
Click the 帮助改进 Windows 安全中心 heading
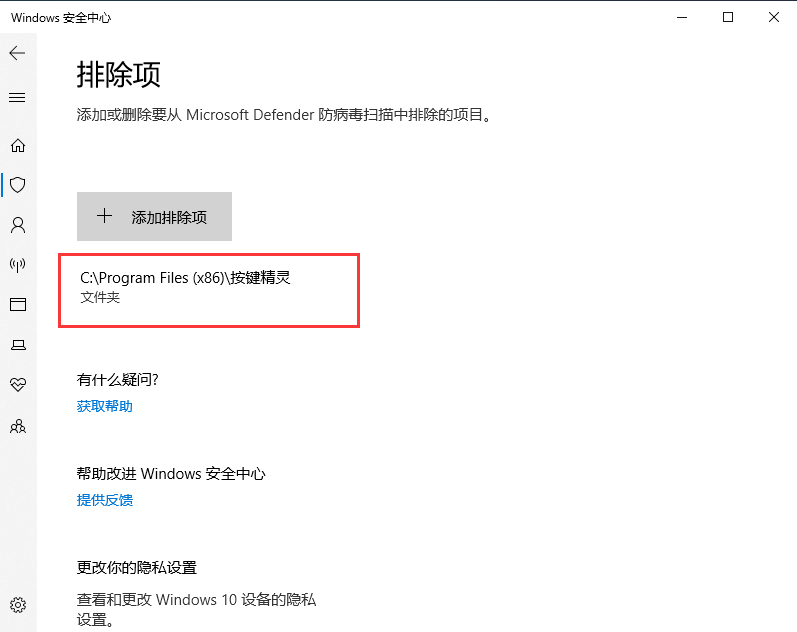[171, 474]
